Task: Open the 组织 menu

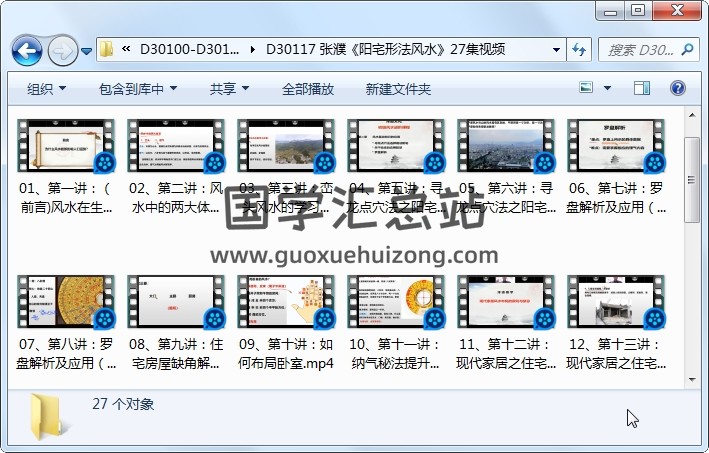Action: (46, 88)
